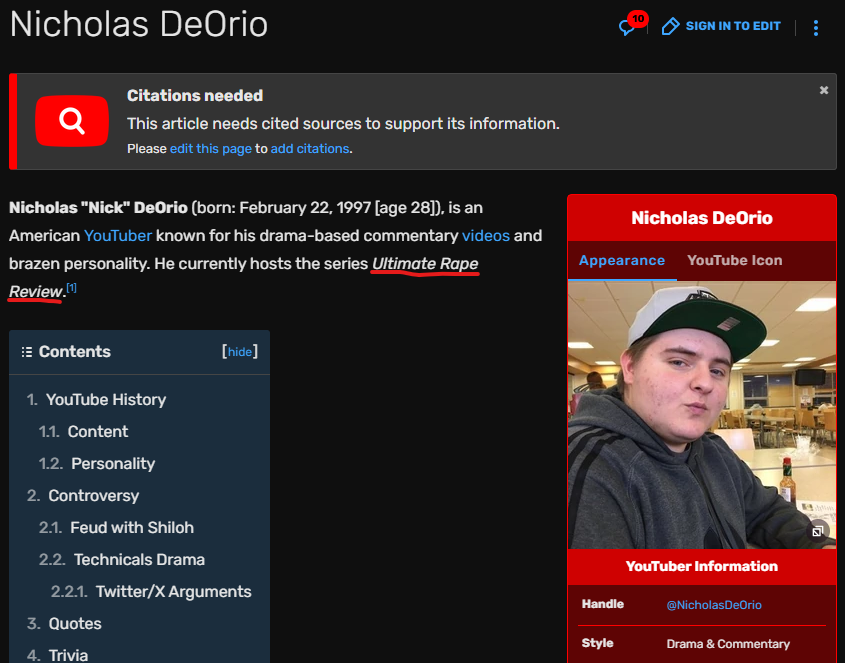Click the YouTuber Information header
The height and width of the screenshot is (663, 845).
[702, 567]
